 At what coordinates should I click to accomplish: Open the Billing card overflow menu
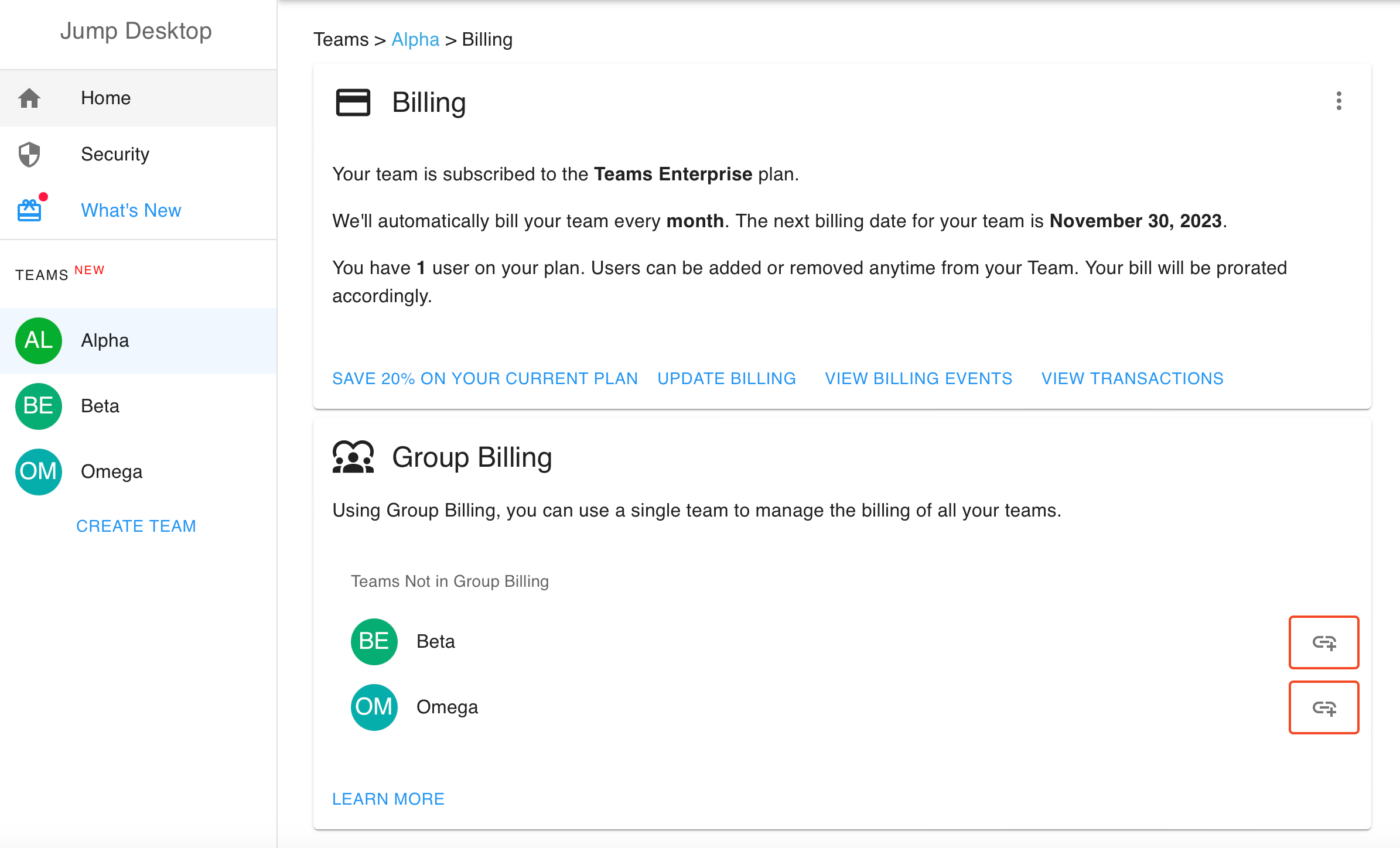(1339, 102)
